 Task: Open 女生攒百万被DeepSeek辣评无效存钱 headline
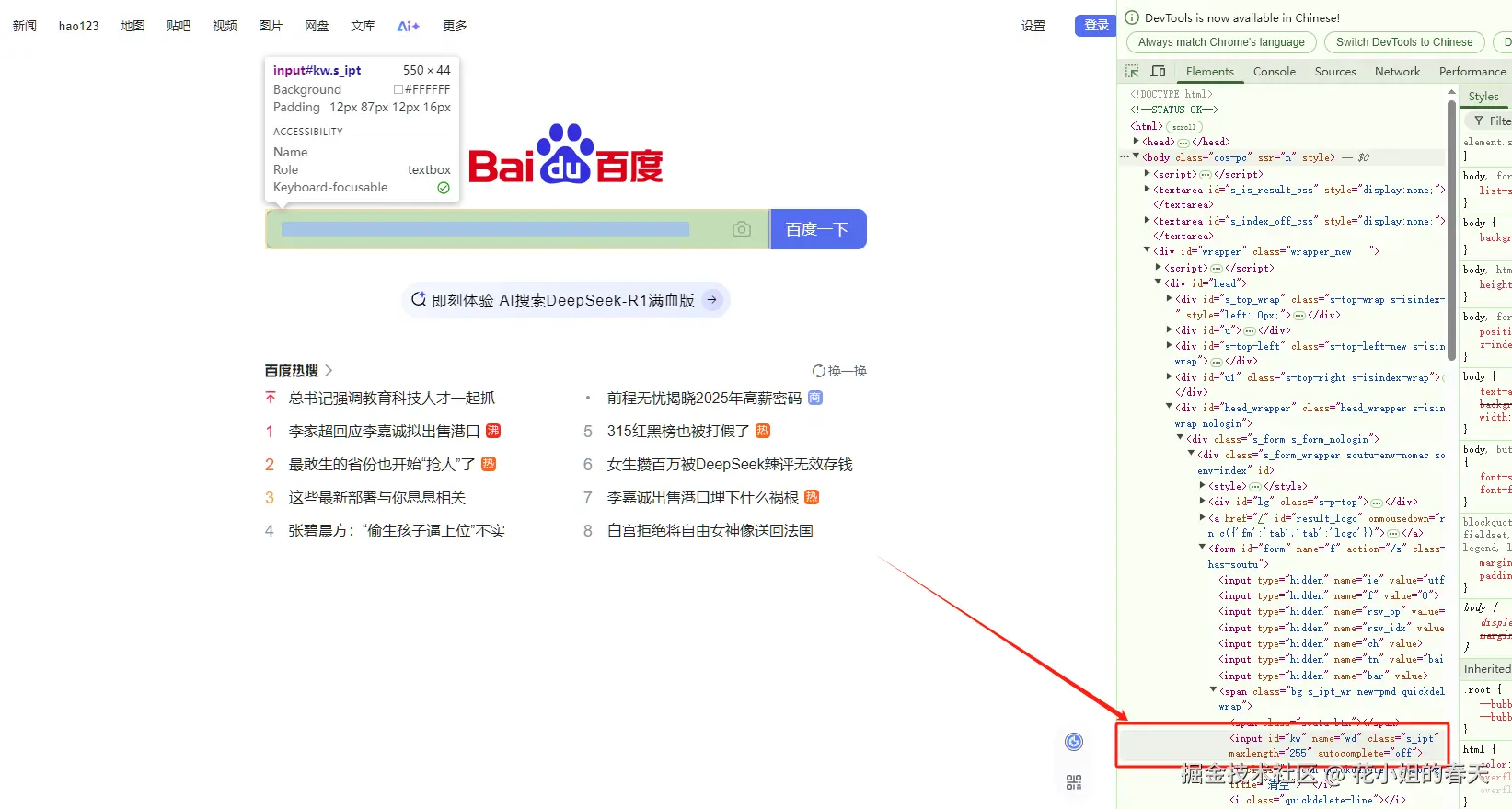point(730,464)
